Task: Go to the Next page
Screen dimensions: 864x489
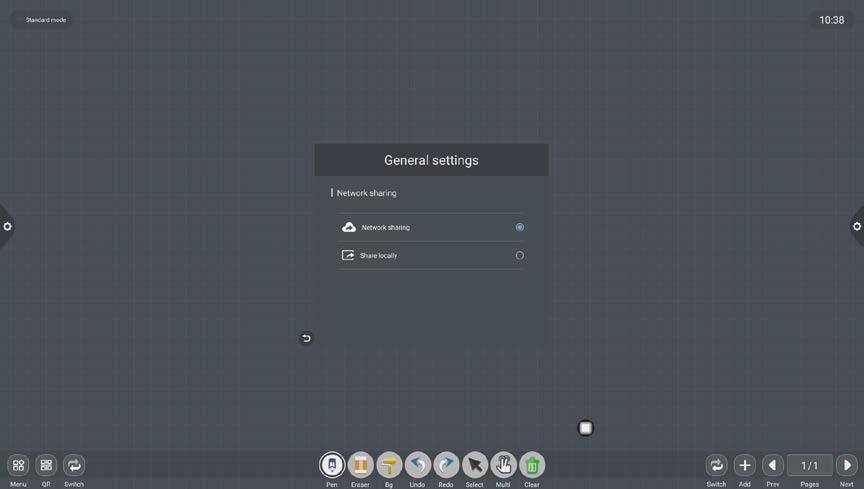Action: 847,465
